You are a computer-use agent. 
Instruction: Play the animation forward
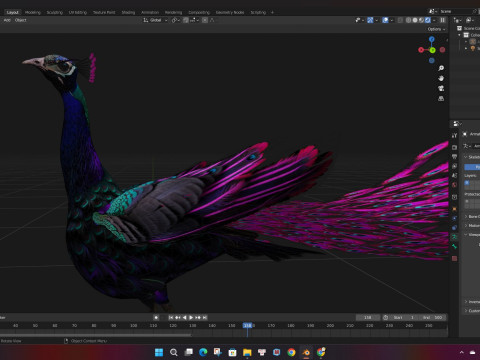coord(191,318)
